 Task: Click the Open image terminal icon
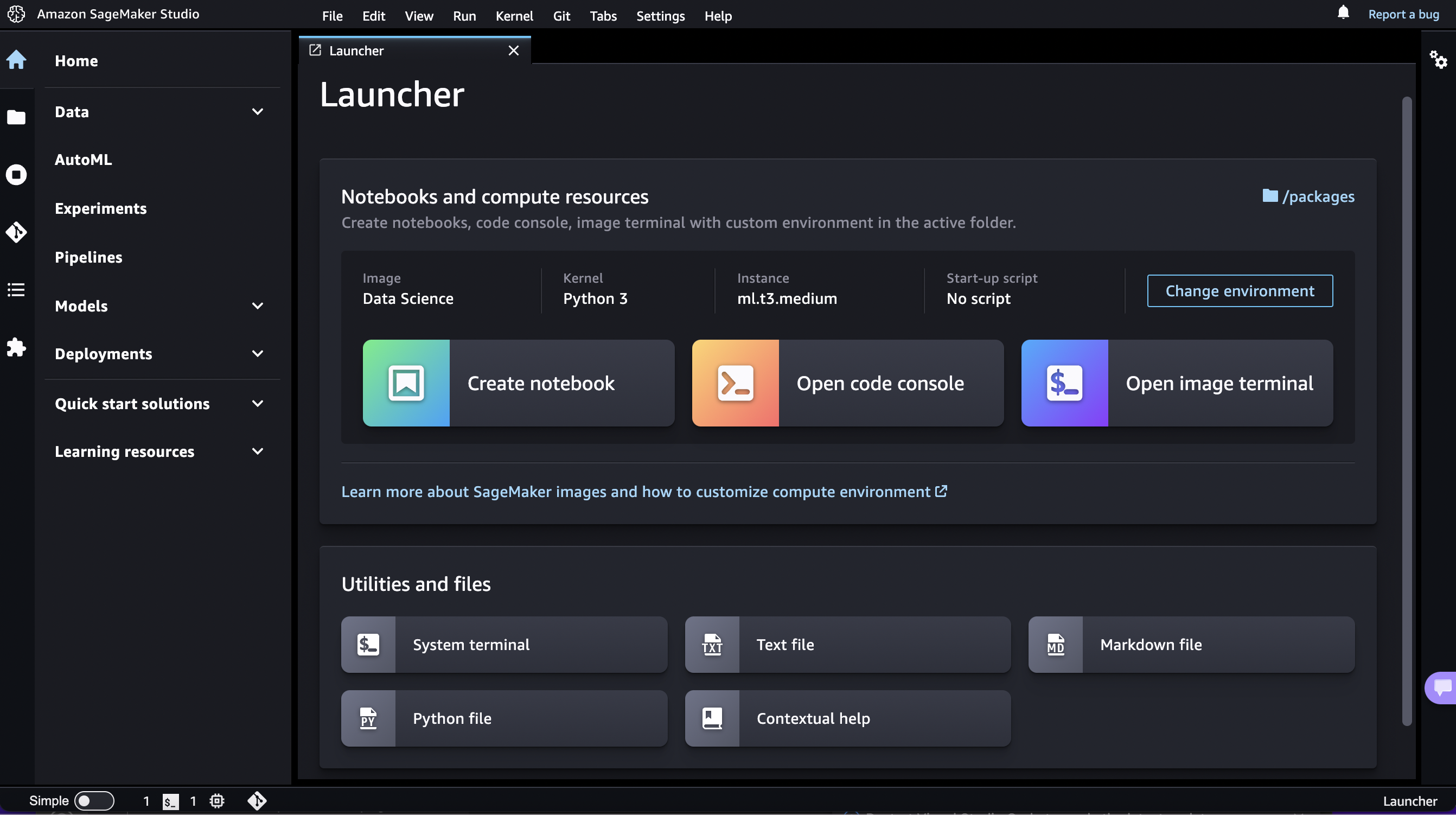click(1064, 383)
